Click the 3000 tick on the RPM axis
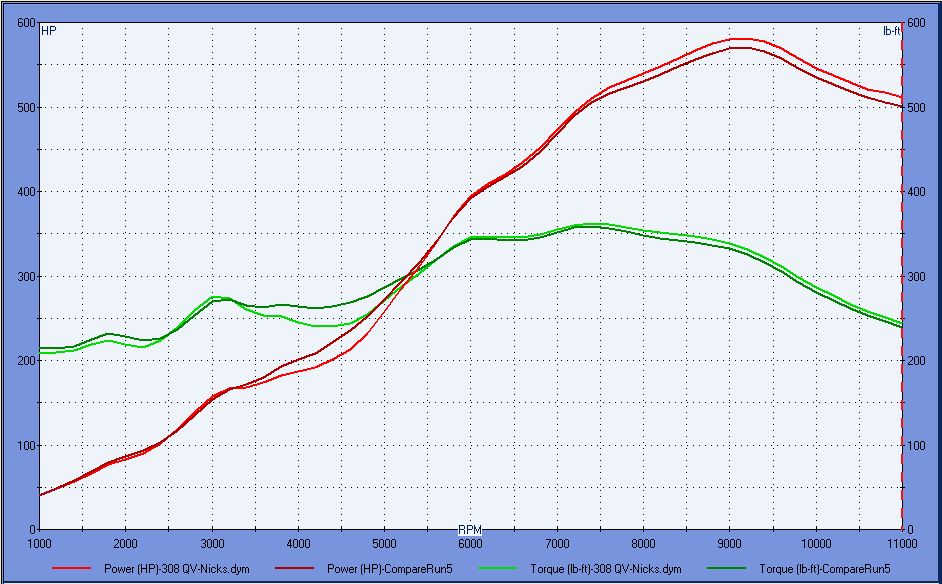942x584 pixels. tap(212, 543)
